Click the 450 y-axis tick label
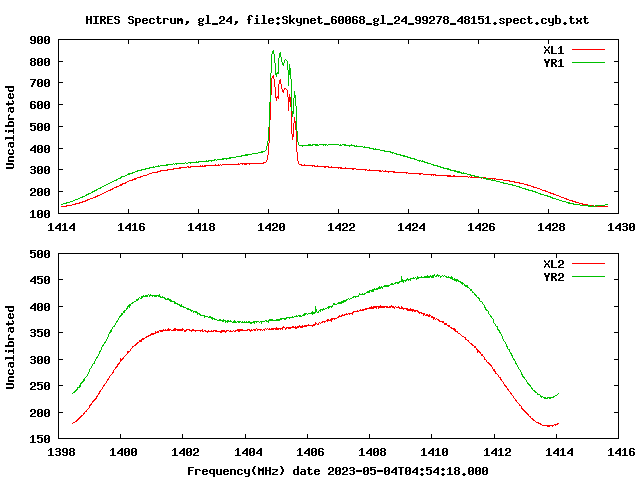640x480 pixels. 40,280
